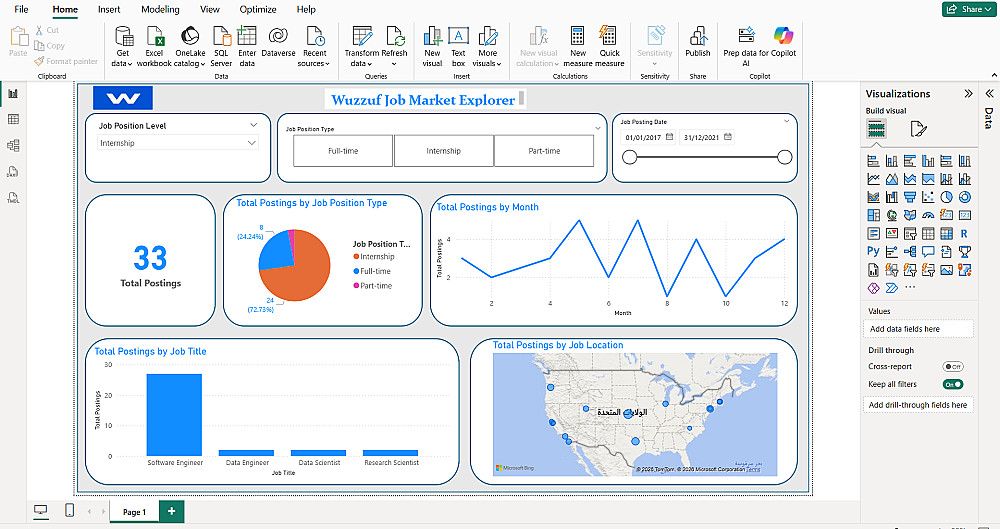Open map Terms link
The width and height of the screenshot is (1000, 529).
pyautogui.click(x=753, y=469)
